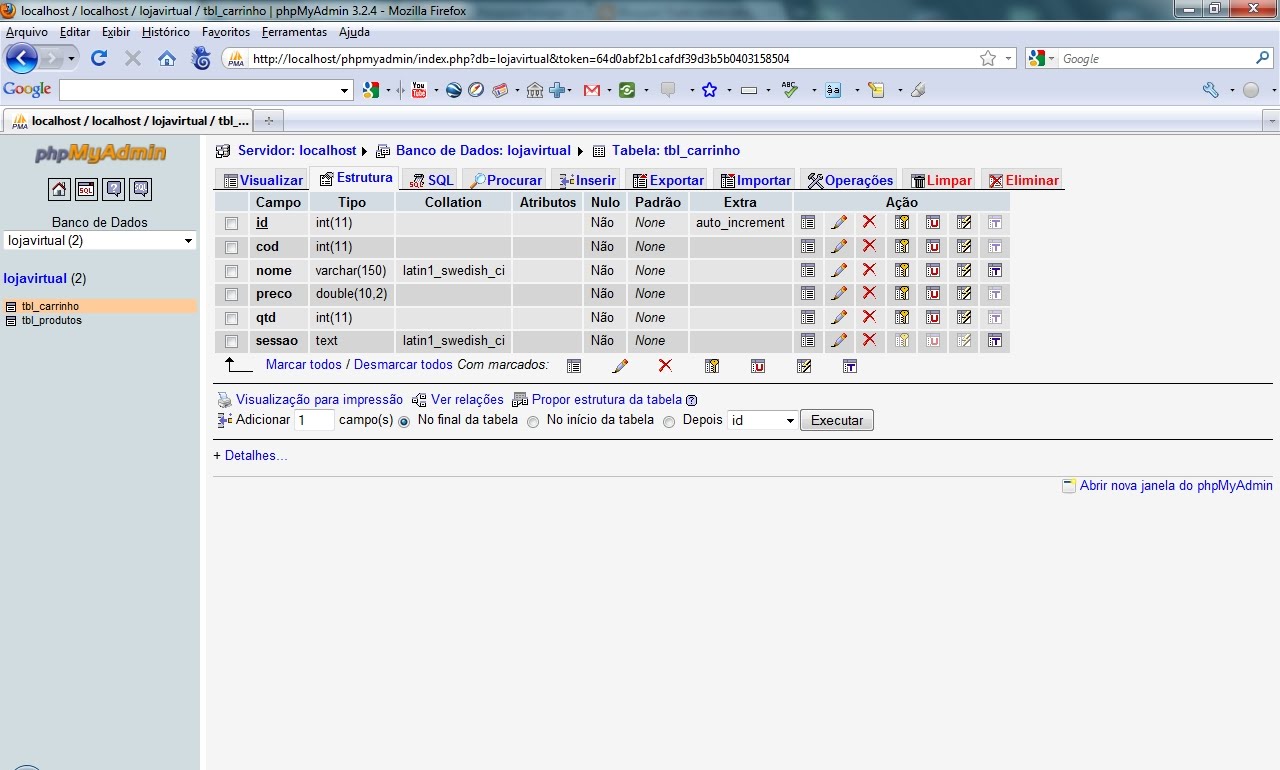Switch to the SQL tab
This screenshot has height=770, width=1280.
click(430, 179)
